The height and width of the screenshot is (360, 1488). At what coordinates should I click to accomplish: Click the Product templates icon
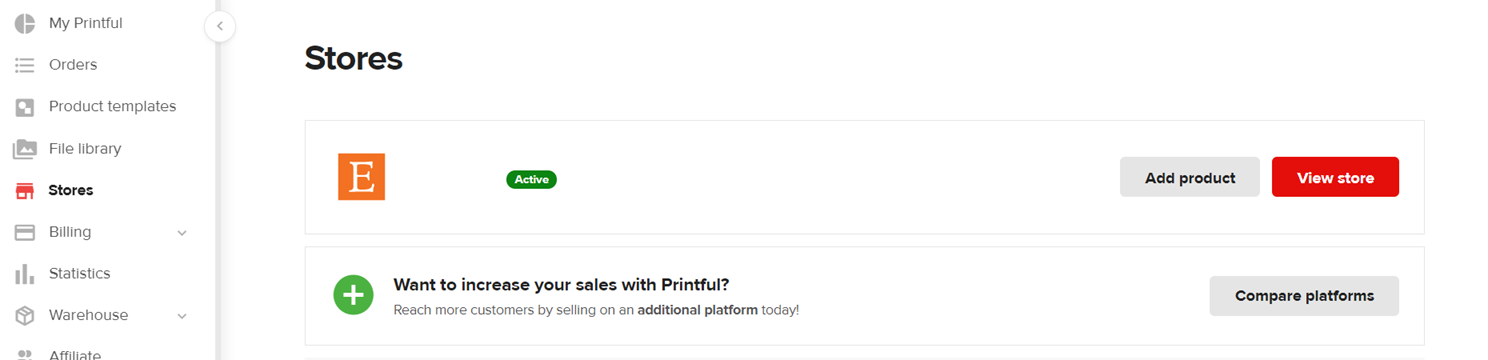(24, 107)
